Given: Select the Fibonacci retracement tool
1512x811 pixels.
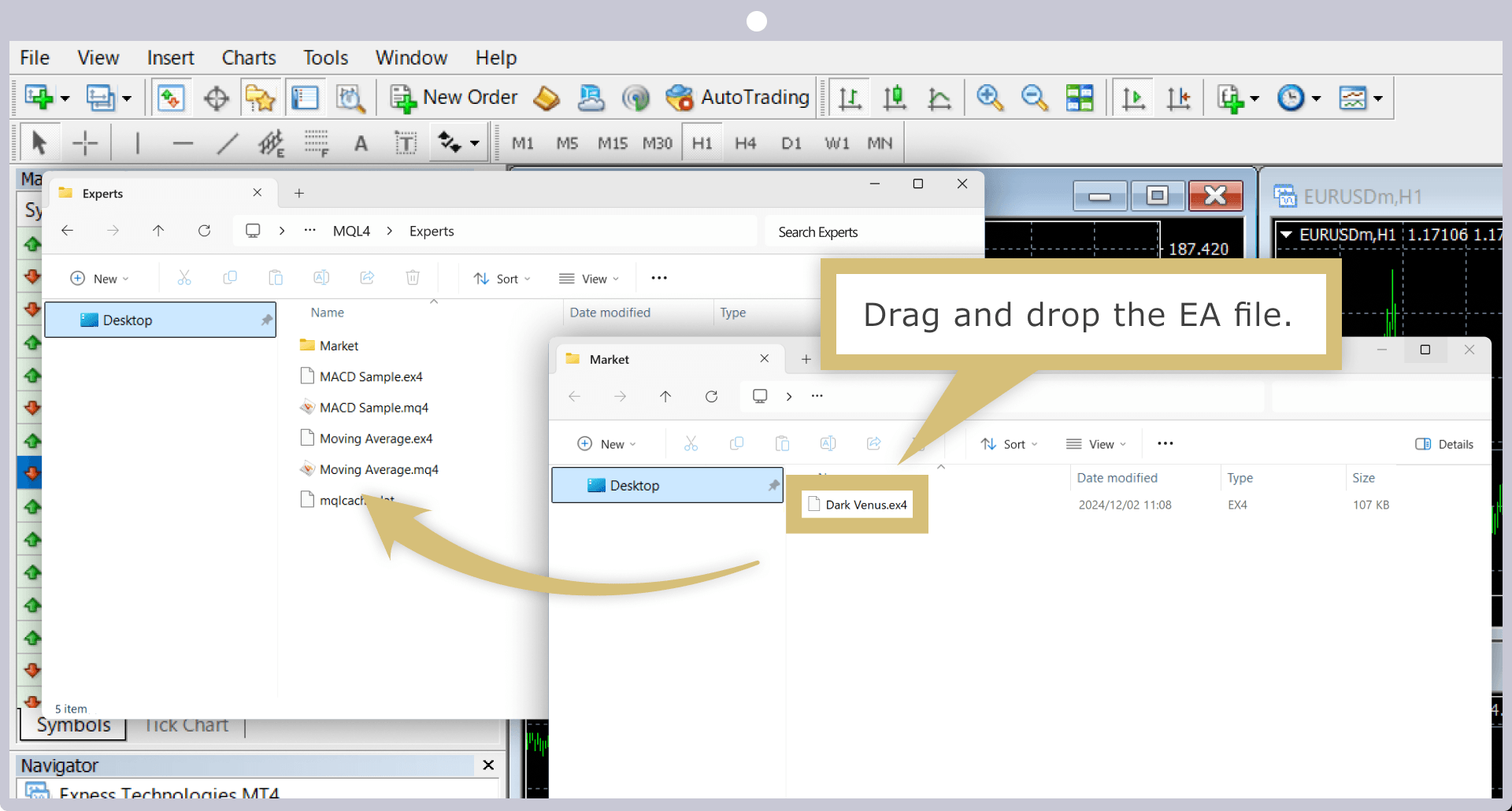Looking at the screenshot, I should point(317,143).
